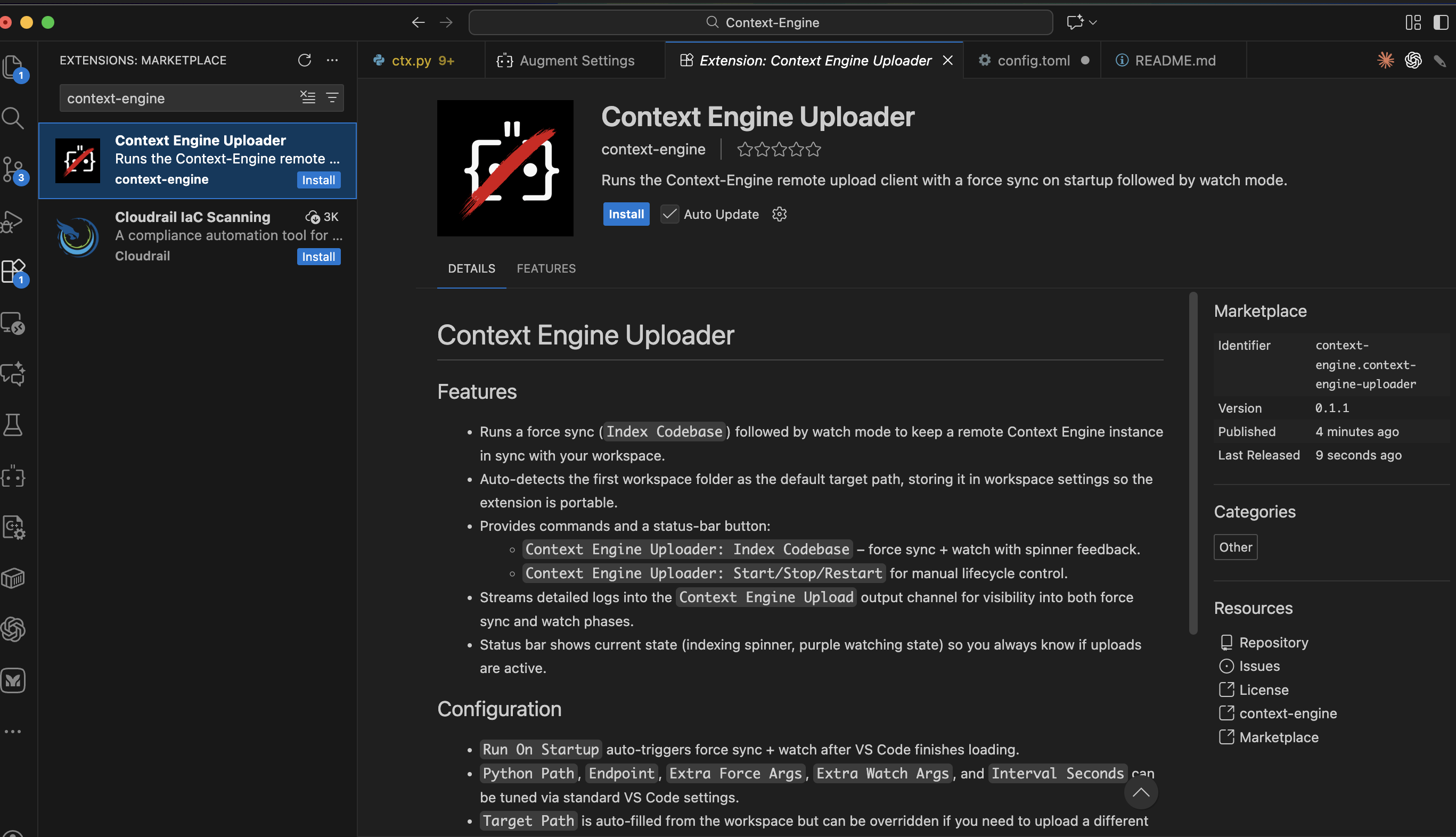Refresh the extensions list
Screen dimensions: 1456x837
(305, 60)
